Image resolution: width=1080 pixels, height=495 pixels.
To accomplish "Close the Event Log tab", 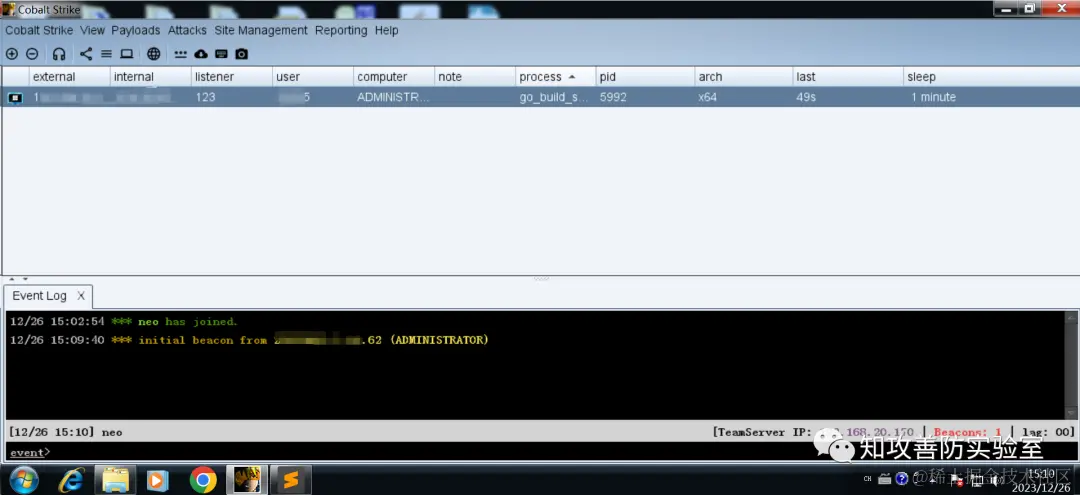I will click(x=81, y=296).
